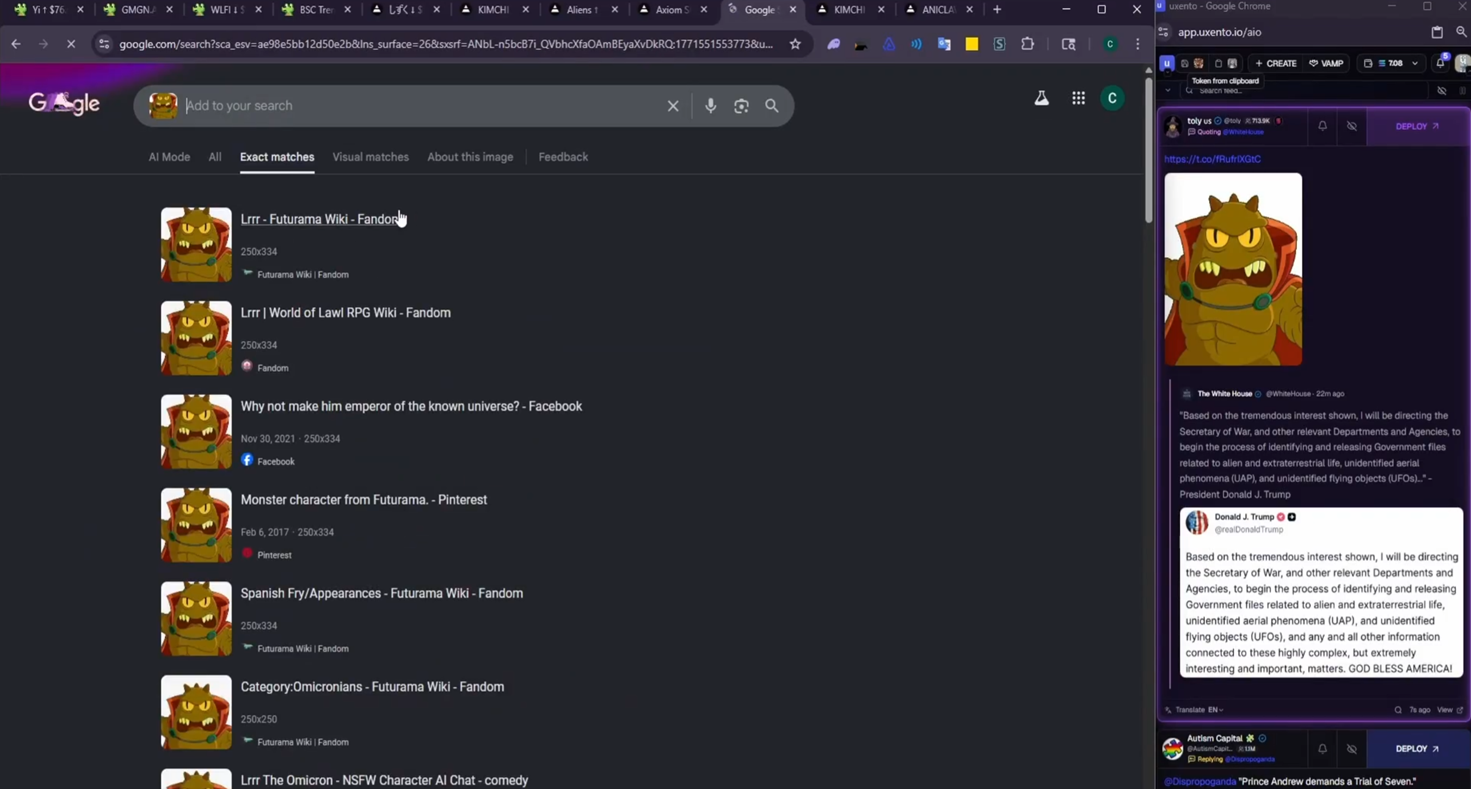Hide toly post with crossed-eye icon

tap(1352, 126)
